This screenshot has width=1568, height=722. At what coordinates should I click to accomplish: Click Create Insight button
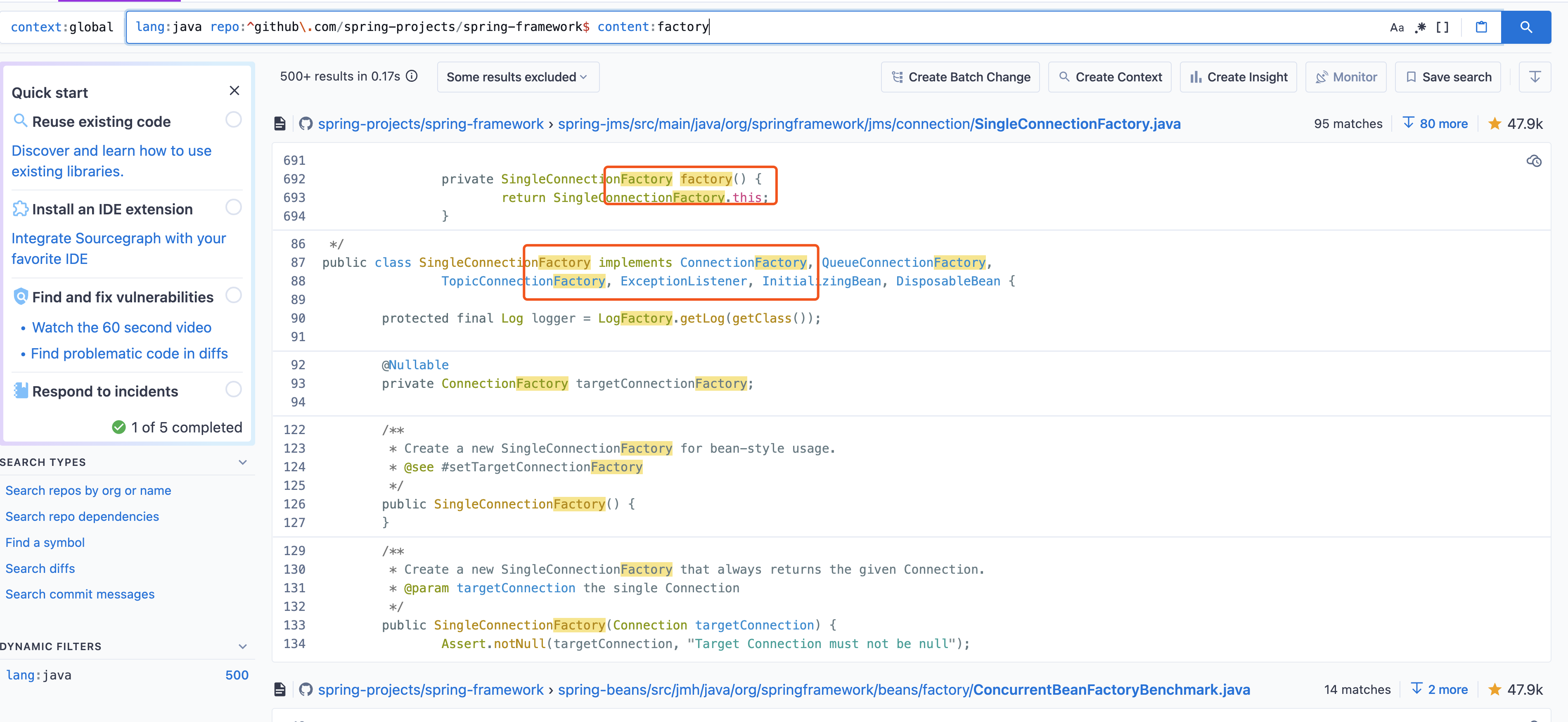coord(1239,77)
